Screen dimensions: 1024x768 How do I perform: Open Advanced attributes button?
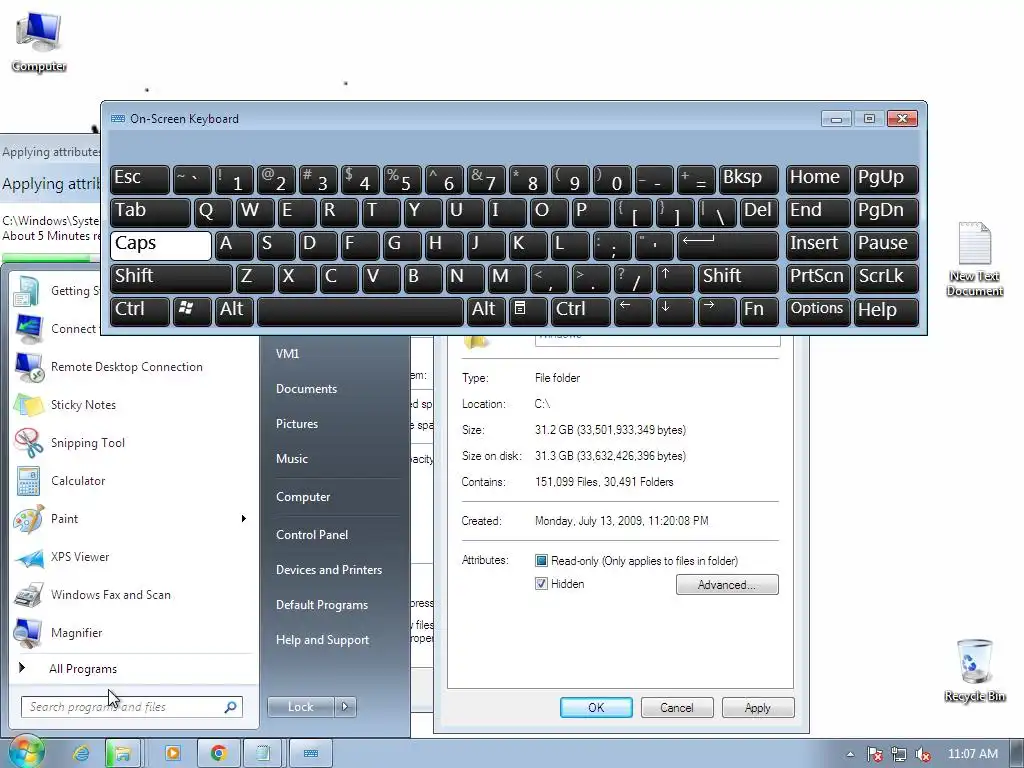(x=727, y=584)
